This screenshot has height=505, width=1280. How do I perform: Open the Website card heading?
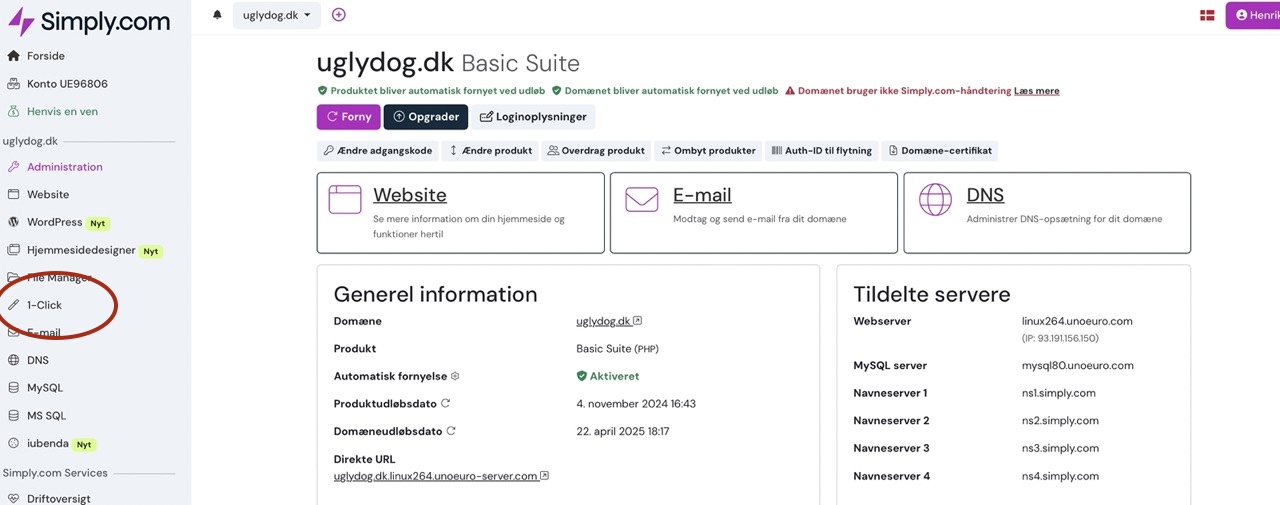point(409,195)
